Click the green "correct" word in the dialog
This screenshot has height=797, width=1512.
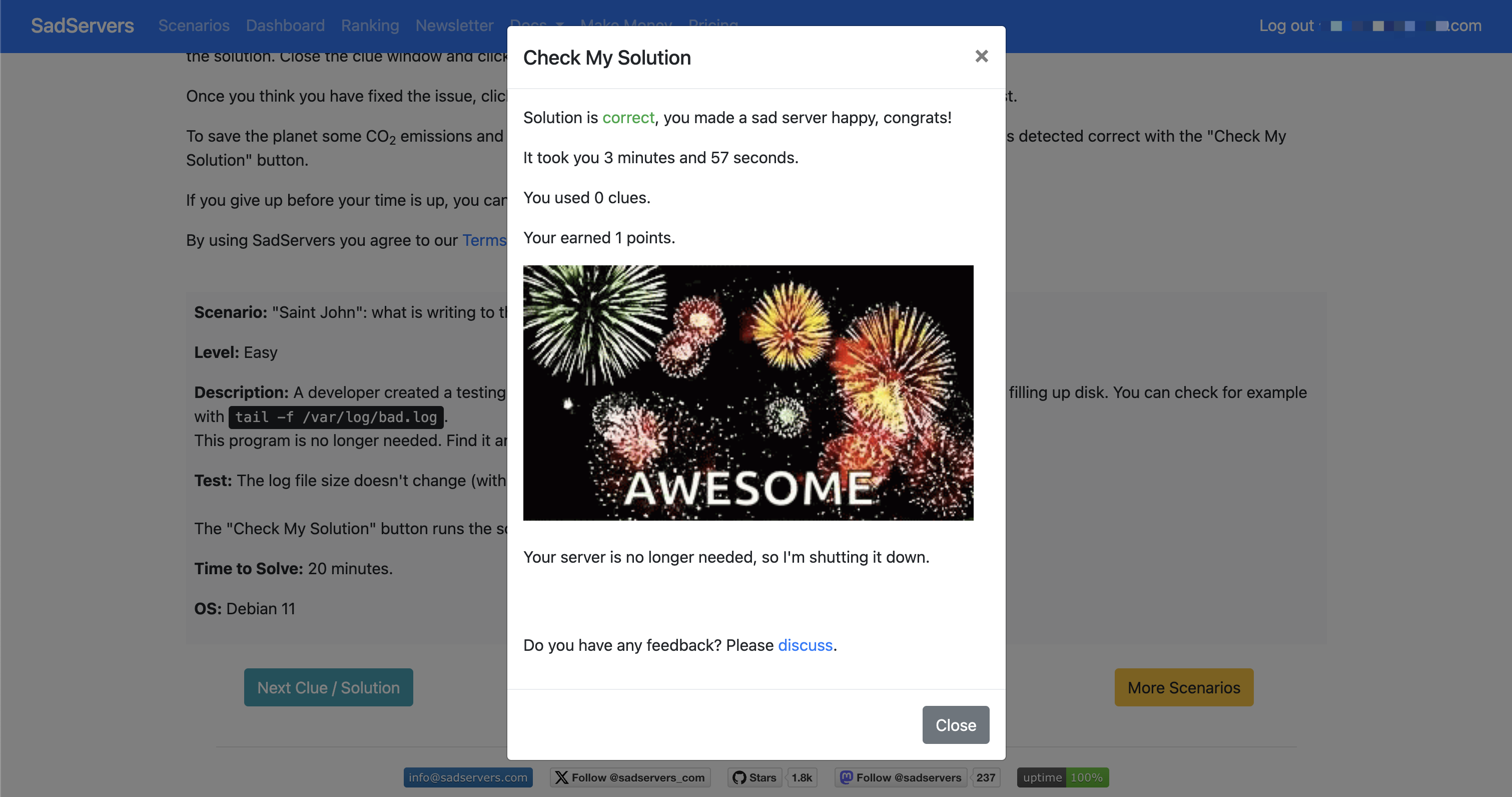coord(628,118)
